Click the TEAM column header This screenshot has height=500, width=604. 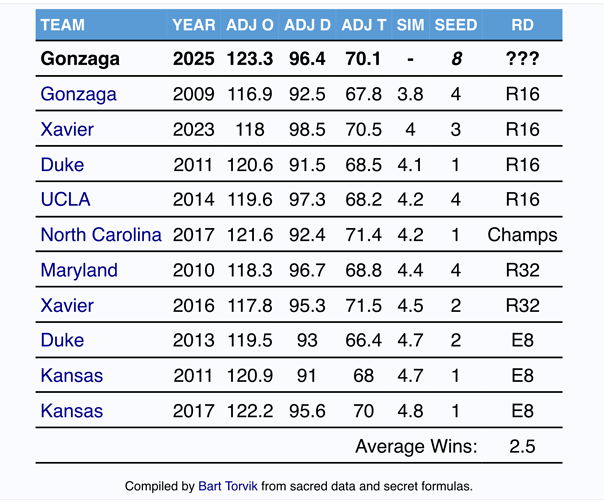tap(63, 24)
